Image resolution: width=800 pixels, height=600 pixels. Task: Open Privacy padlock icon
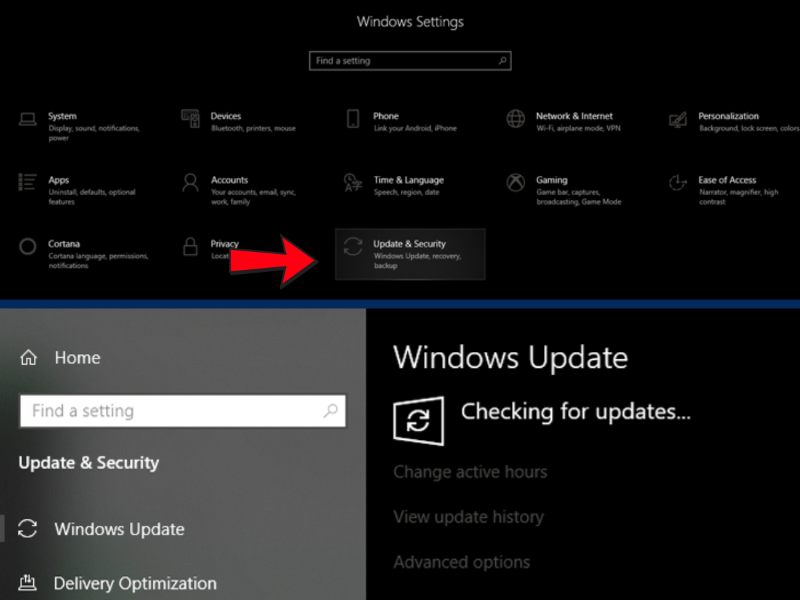pos(190,246)
